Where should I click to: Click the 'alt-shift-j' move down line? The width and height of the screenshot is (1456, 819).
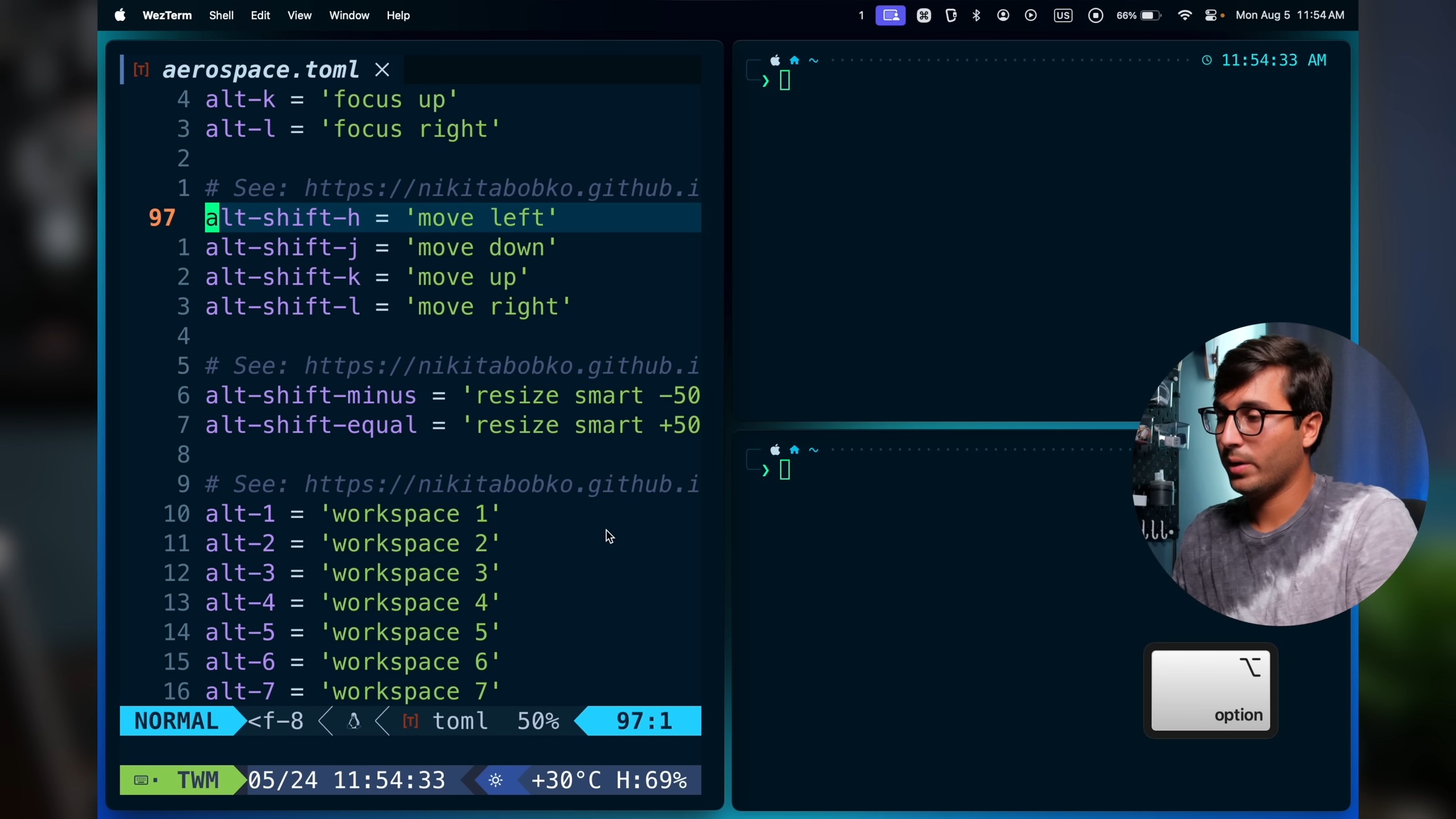coord(380,248)
